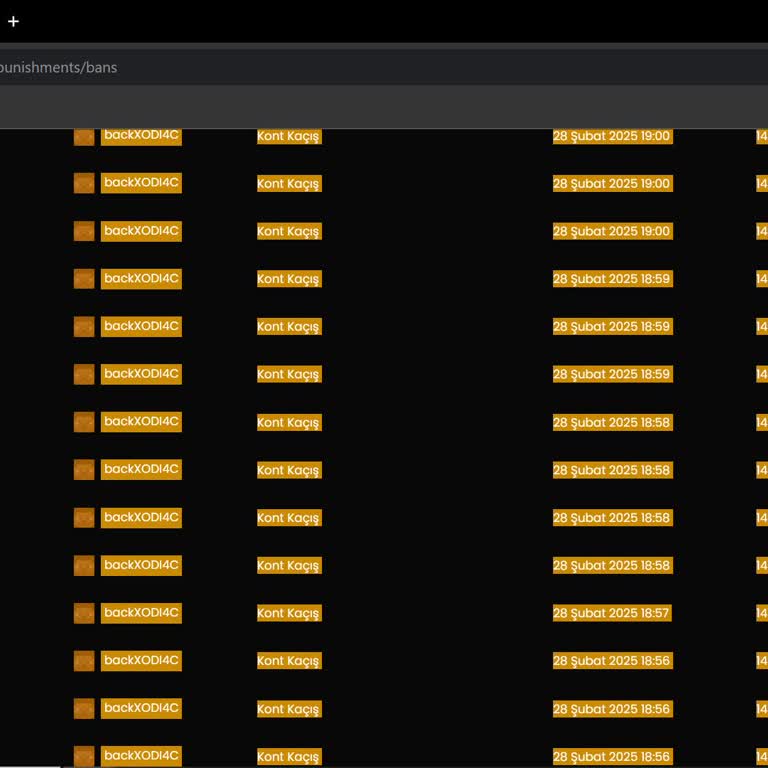768x768 pixels.
Task: Open a new browser tab with plus button
Action: click(x=13, y=21)
